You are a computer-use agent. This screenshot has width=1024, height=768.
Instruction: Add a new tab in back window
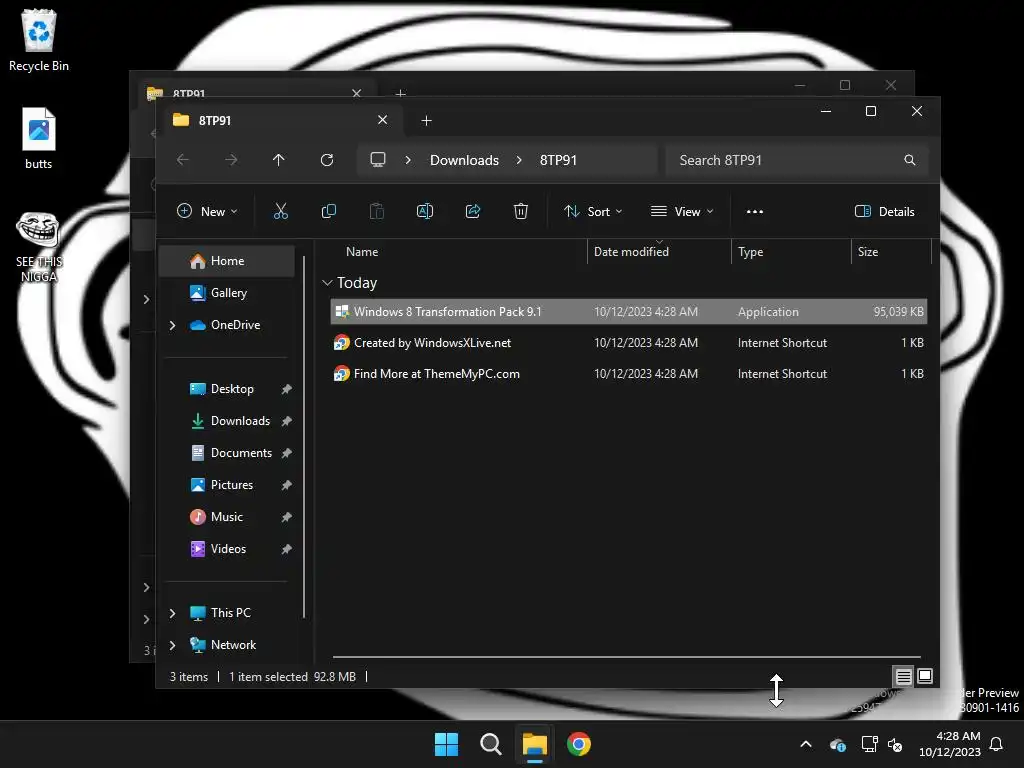[401, 93]
